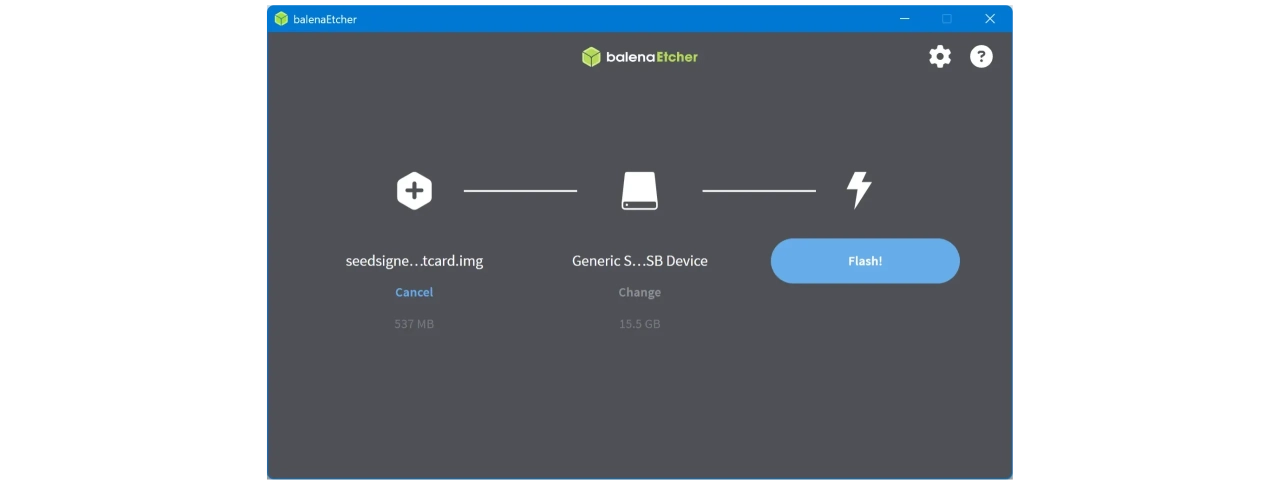Cancel the selected image file

tap(414, 292)
